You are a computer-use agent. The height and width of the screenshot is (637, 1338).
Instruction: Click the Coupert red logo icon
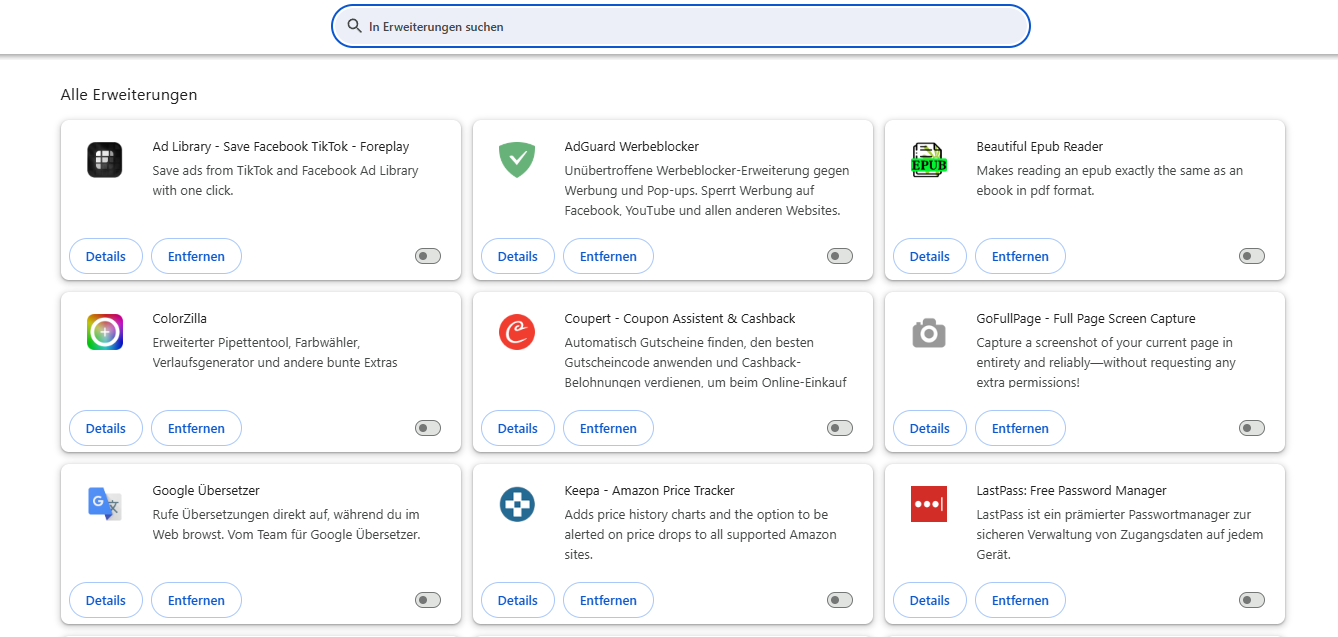[517, 332]
